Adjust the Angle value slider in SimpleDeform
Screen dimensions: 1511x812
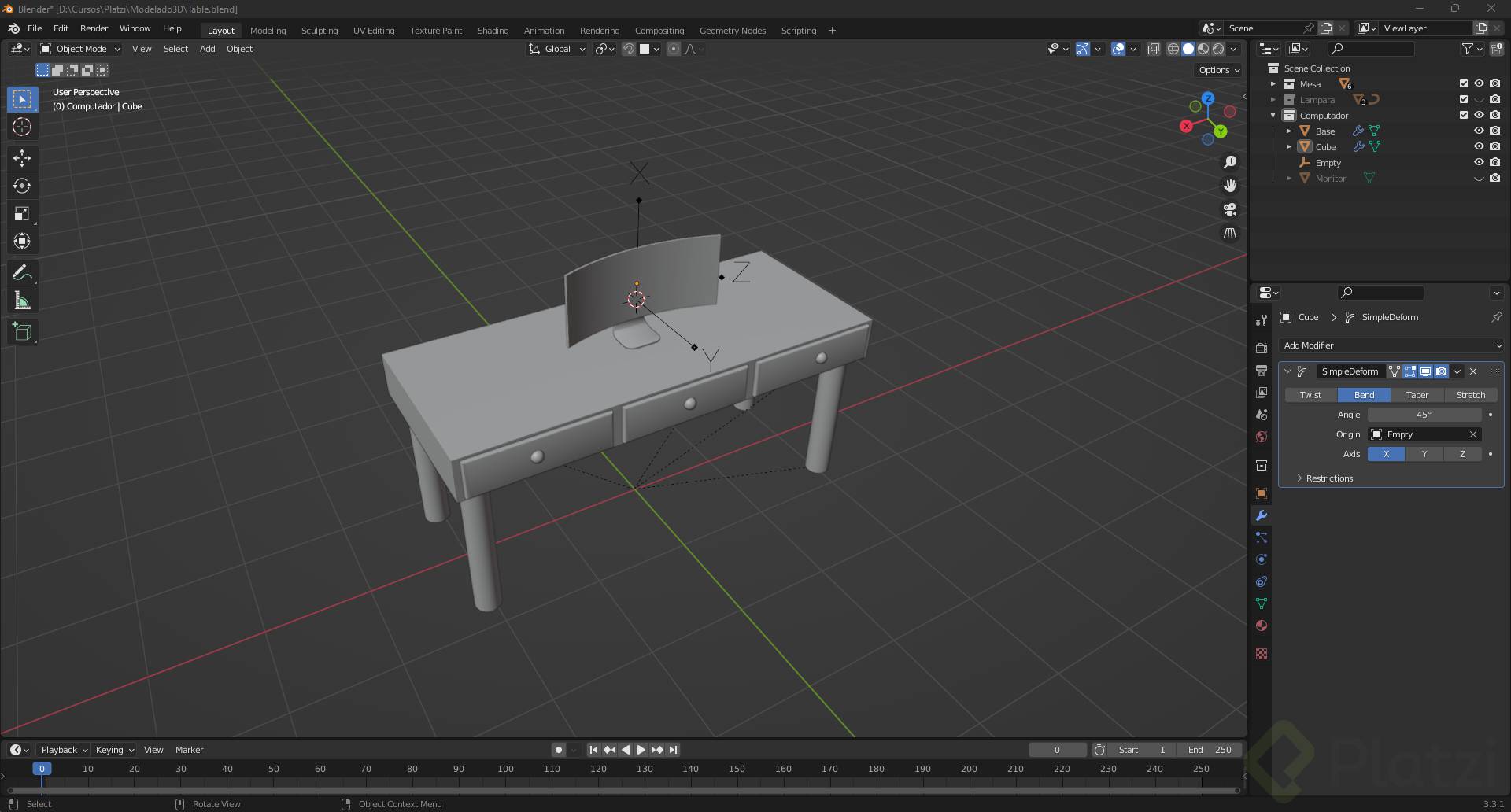1424,414
